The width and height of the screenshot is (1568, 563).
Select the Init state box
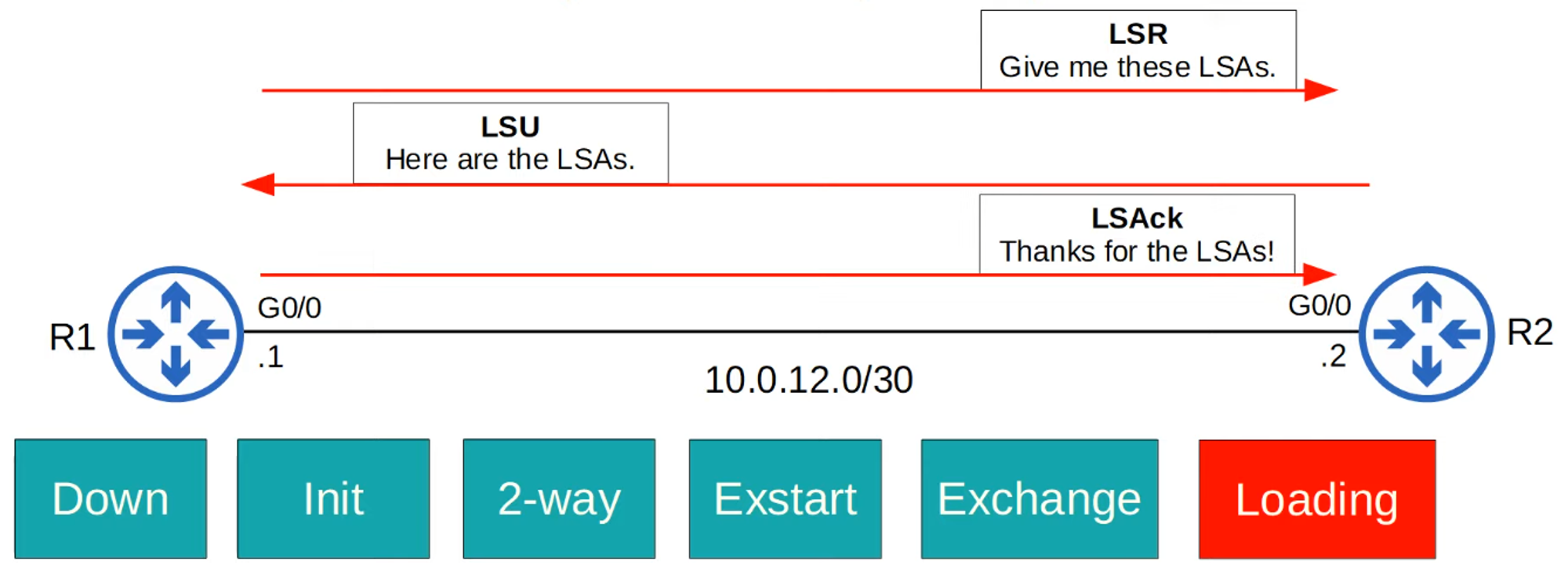tap(333, 499)
